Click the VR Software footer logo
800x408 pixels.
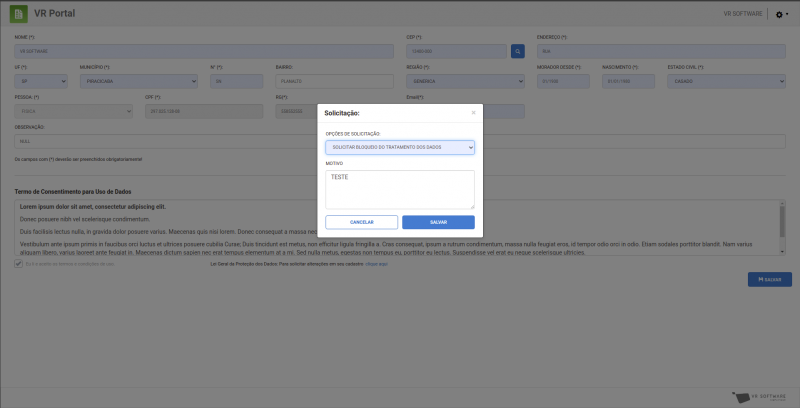click(760, 396)
